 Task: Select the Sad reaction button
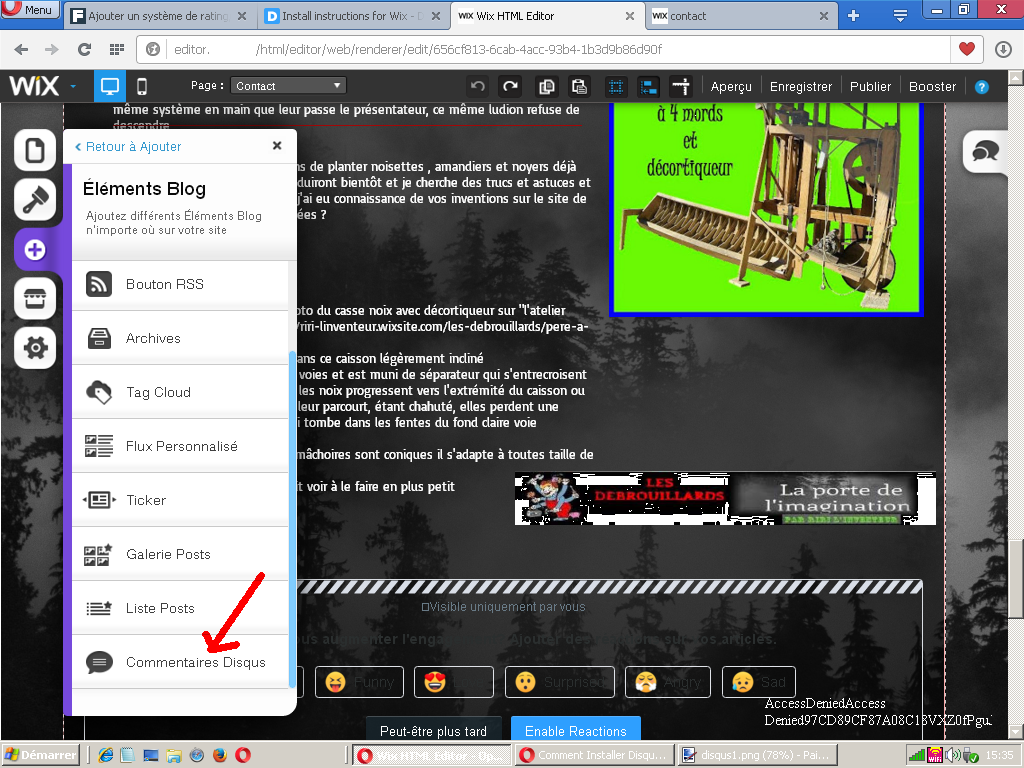coord(758,682)
